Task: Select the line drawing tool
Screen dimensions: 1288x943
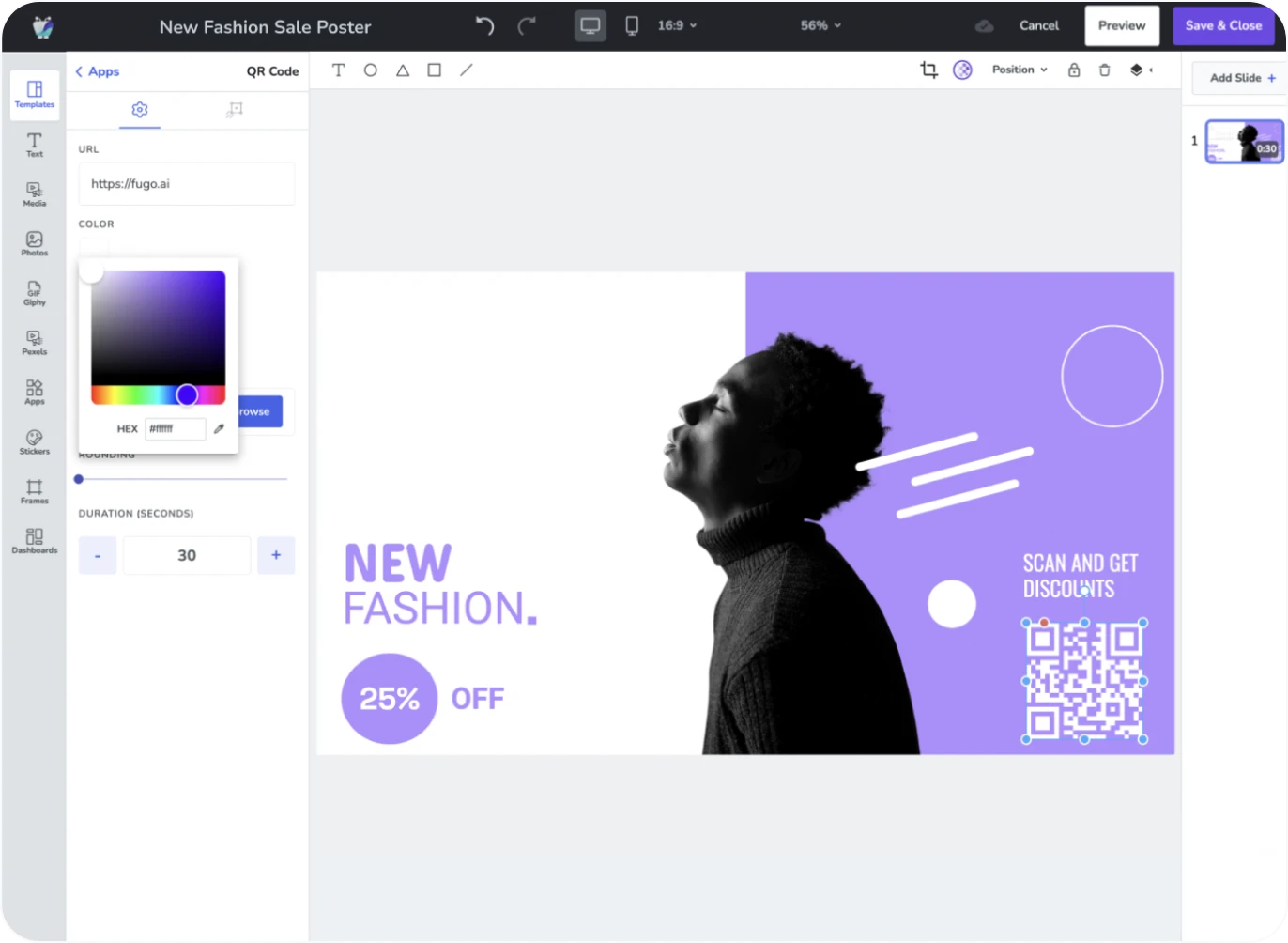Action: 467,70
